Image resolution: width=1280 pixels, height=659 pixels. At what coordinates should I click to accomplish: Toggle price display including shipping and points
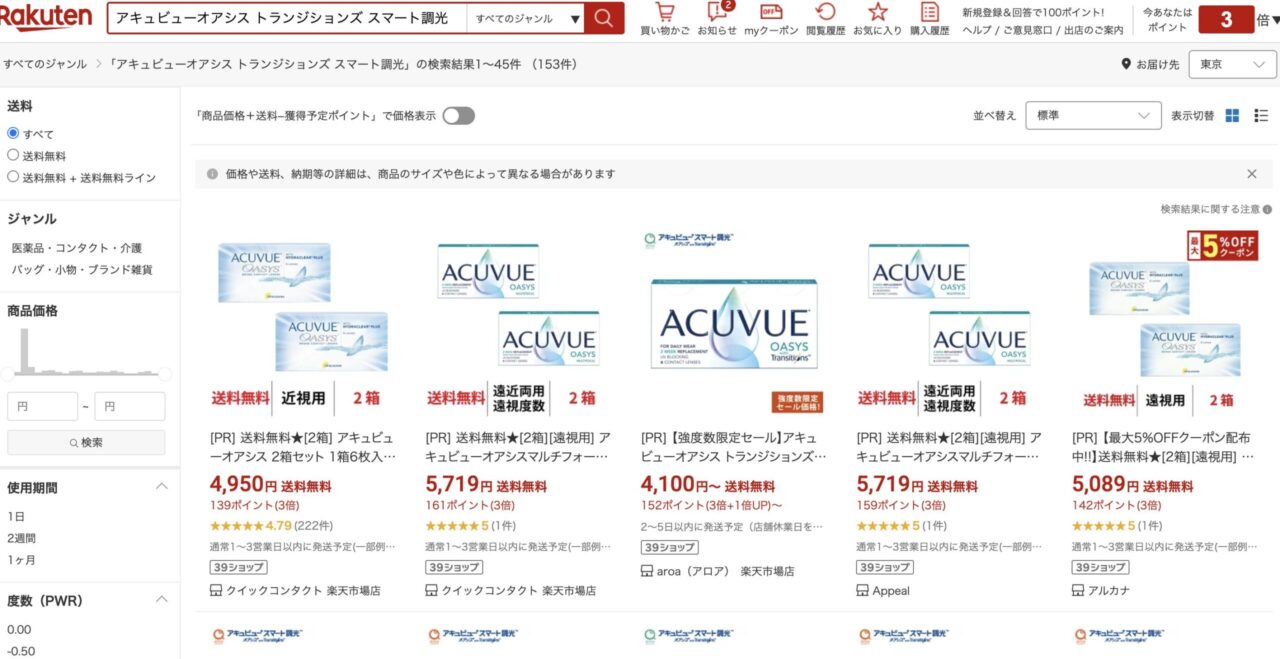click(x=458, y=116)
